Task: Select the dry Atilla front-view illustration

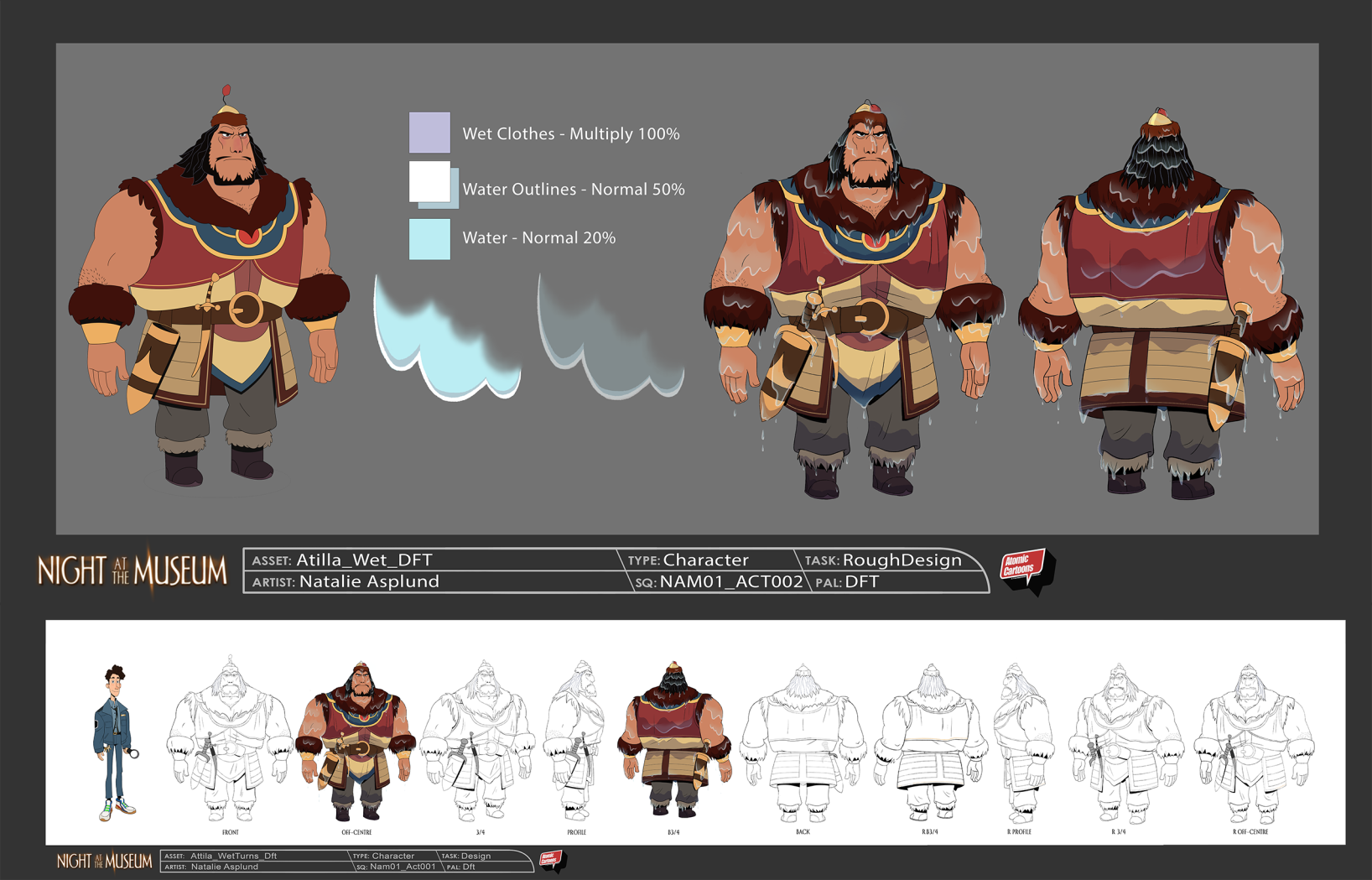Action: coord(210,285)
